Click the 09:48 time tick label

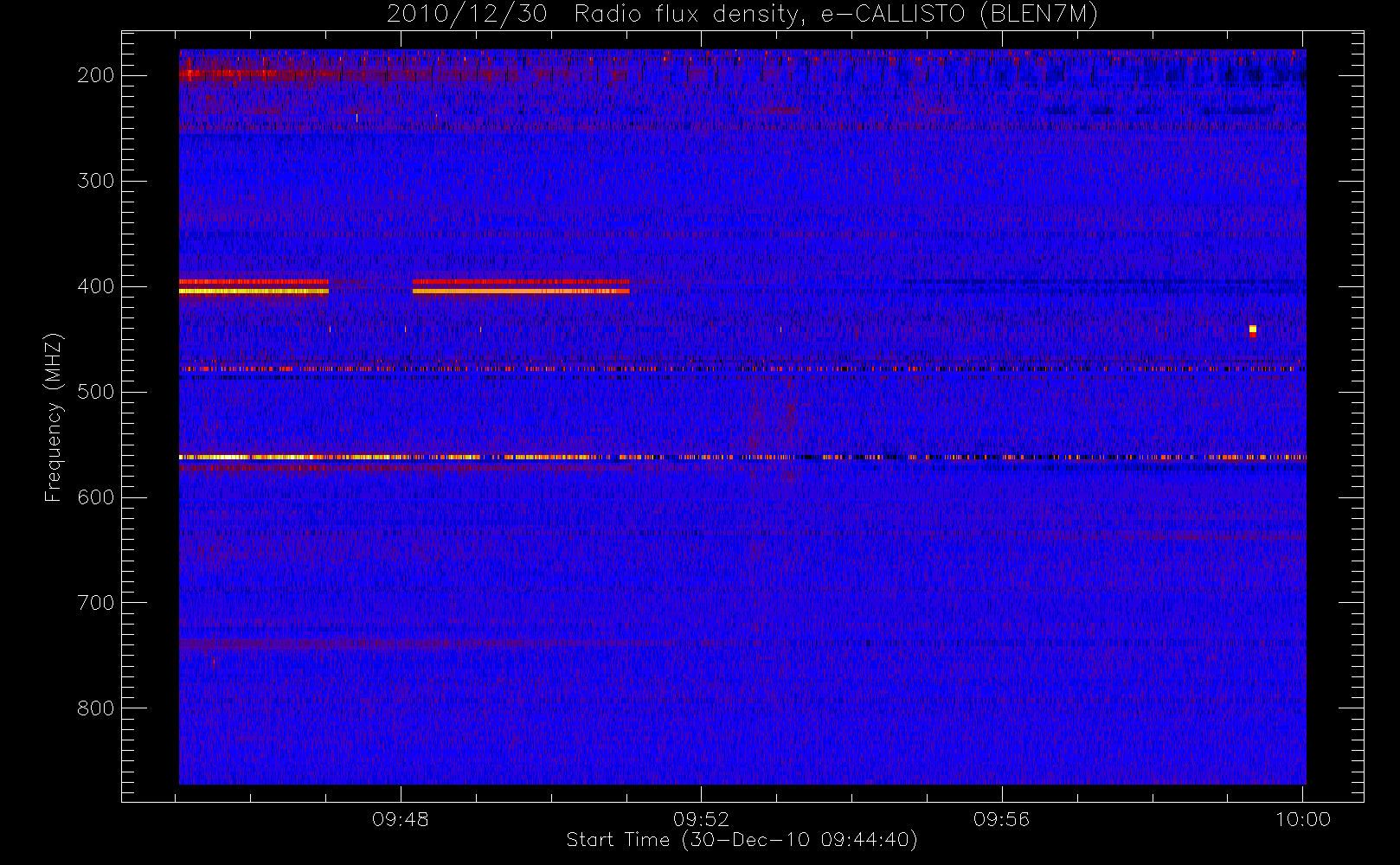[401, 819]
